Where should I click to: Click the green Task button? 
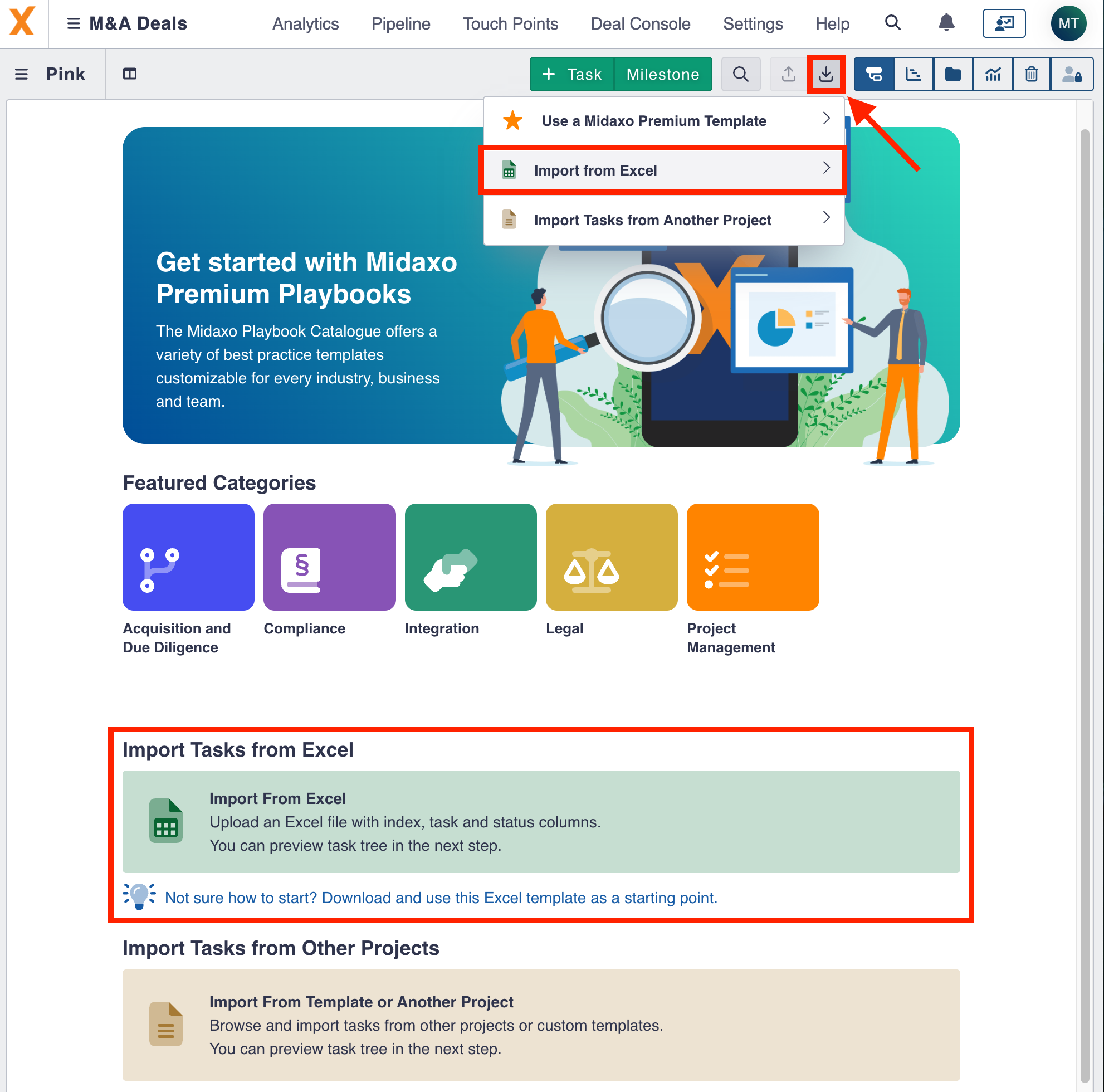pos(571,74)
